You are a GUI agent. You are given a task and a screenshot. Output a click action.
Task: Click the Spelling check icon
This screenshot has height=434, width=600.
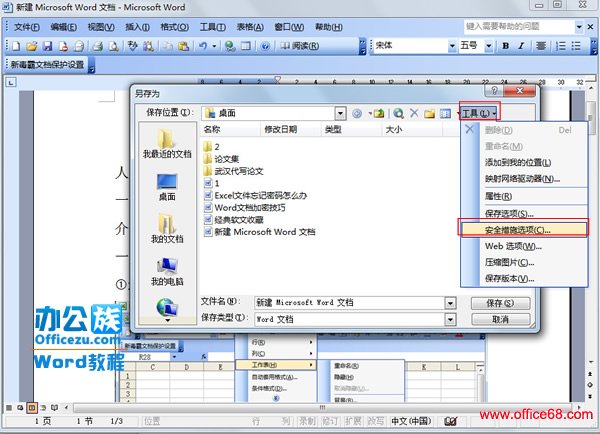click(133, 46)
